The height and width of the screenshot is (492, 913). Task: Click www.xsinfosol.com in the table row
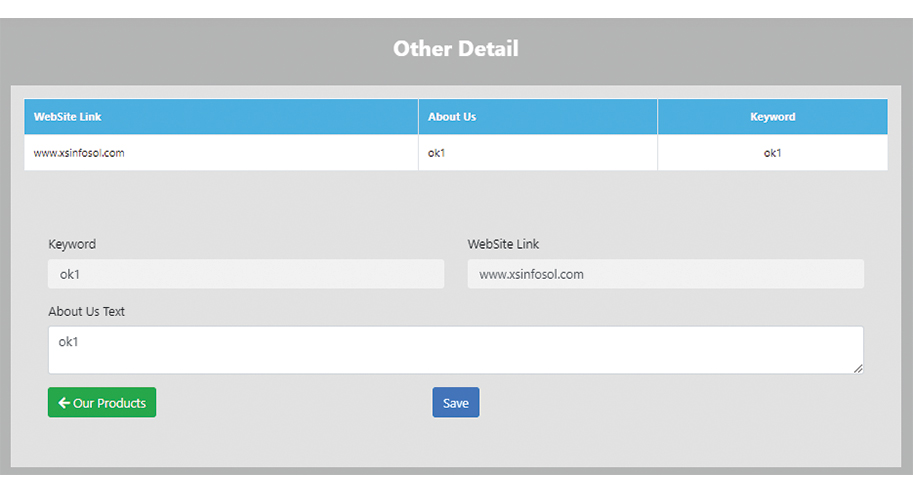point(79,153)
